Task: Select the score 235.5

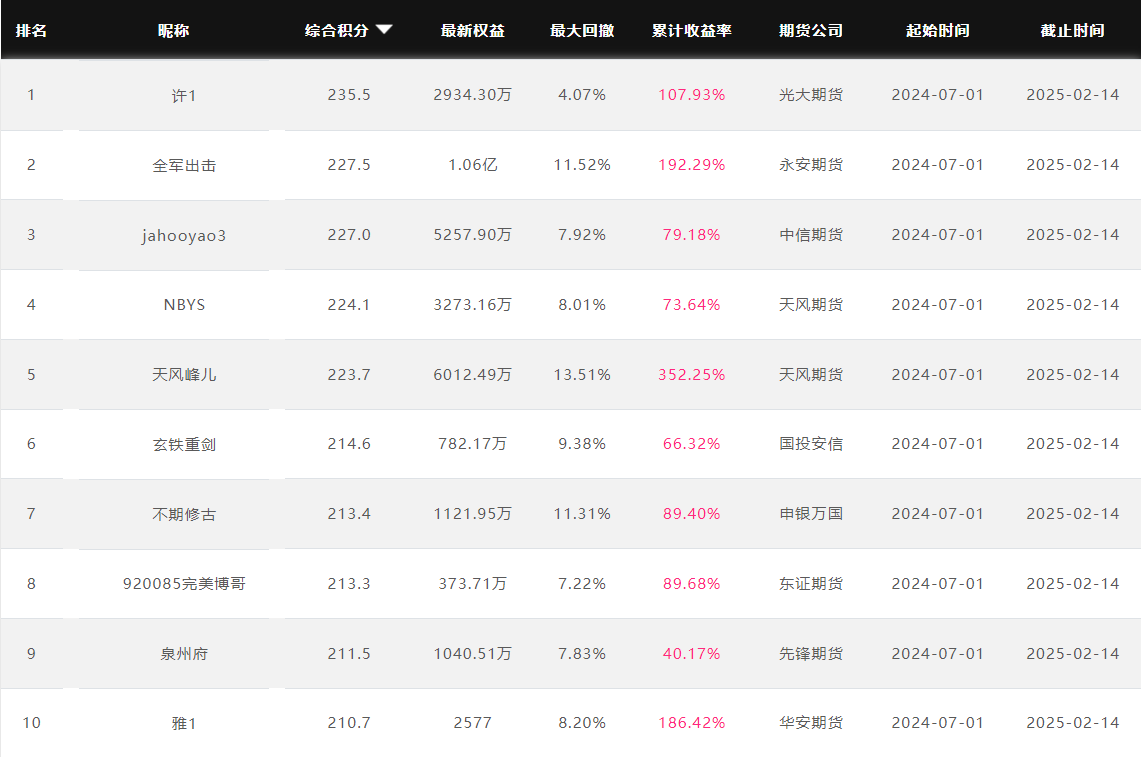Action: point(349,95)
